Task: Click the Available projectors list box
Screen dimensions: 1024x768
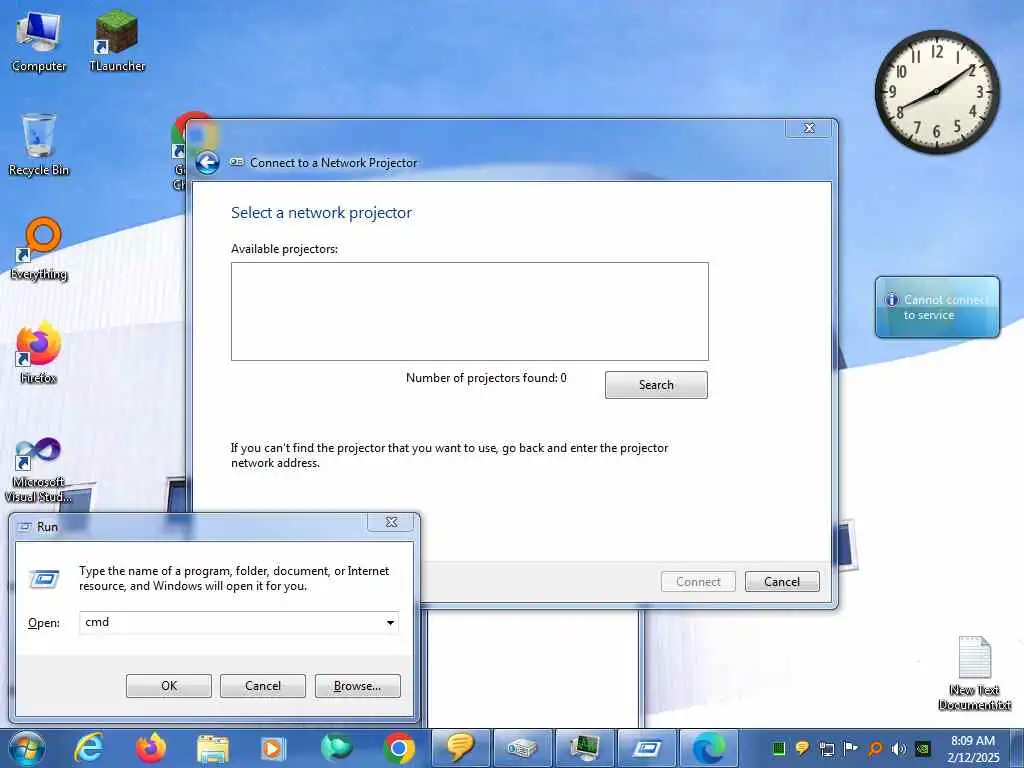Action: pyautogui.click(x=470, y=312)
